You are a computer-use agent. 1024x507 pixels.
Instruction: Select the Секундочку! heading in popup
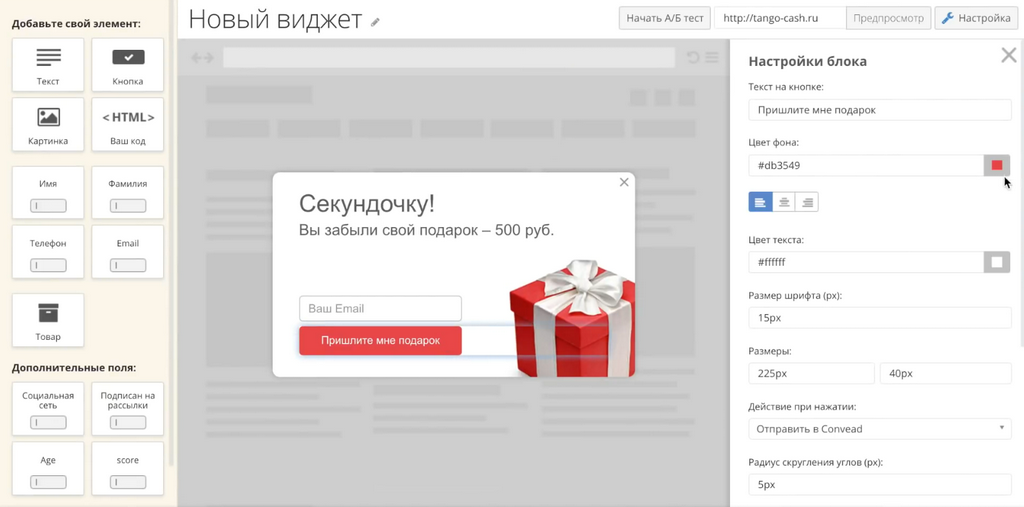coord(366,204)
